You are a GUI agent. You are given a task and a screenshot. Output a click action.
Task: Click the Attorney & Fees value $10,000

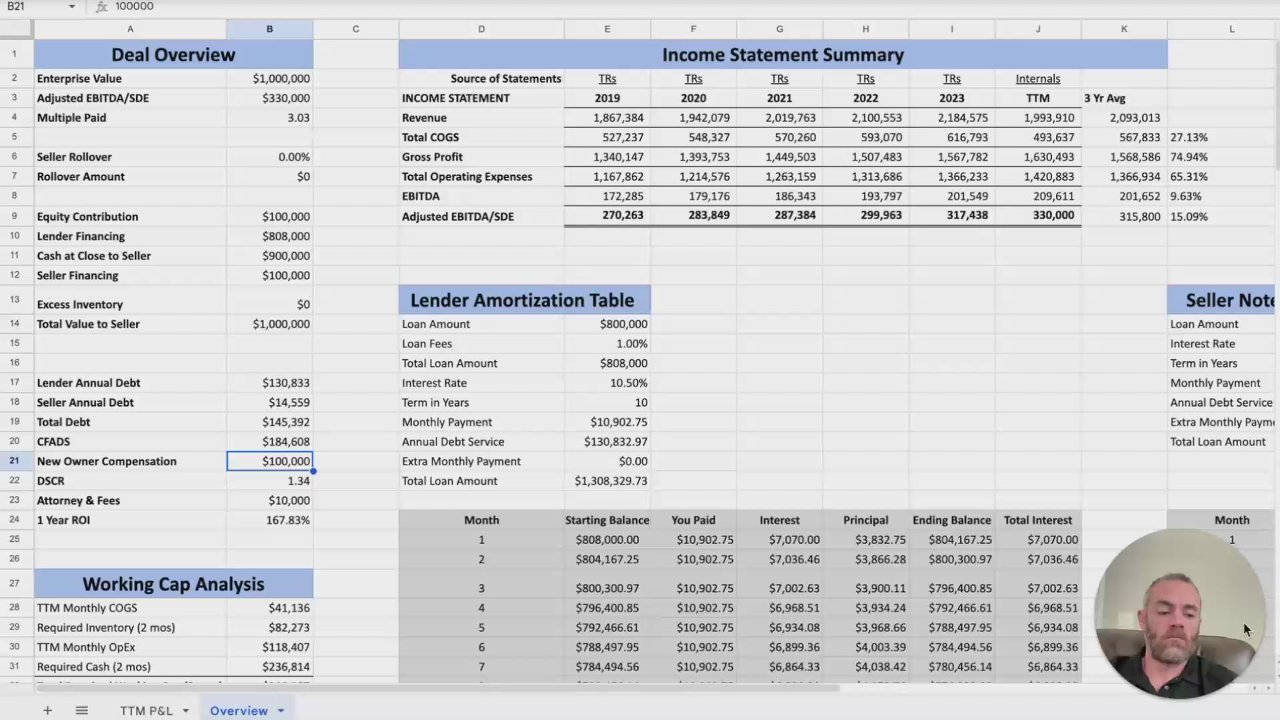point(269,500)
